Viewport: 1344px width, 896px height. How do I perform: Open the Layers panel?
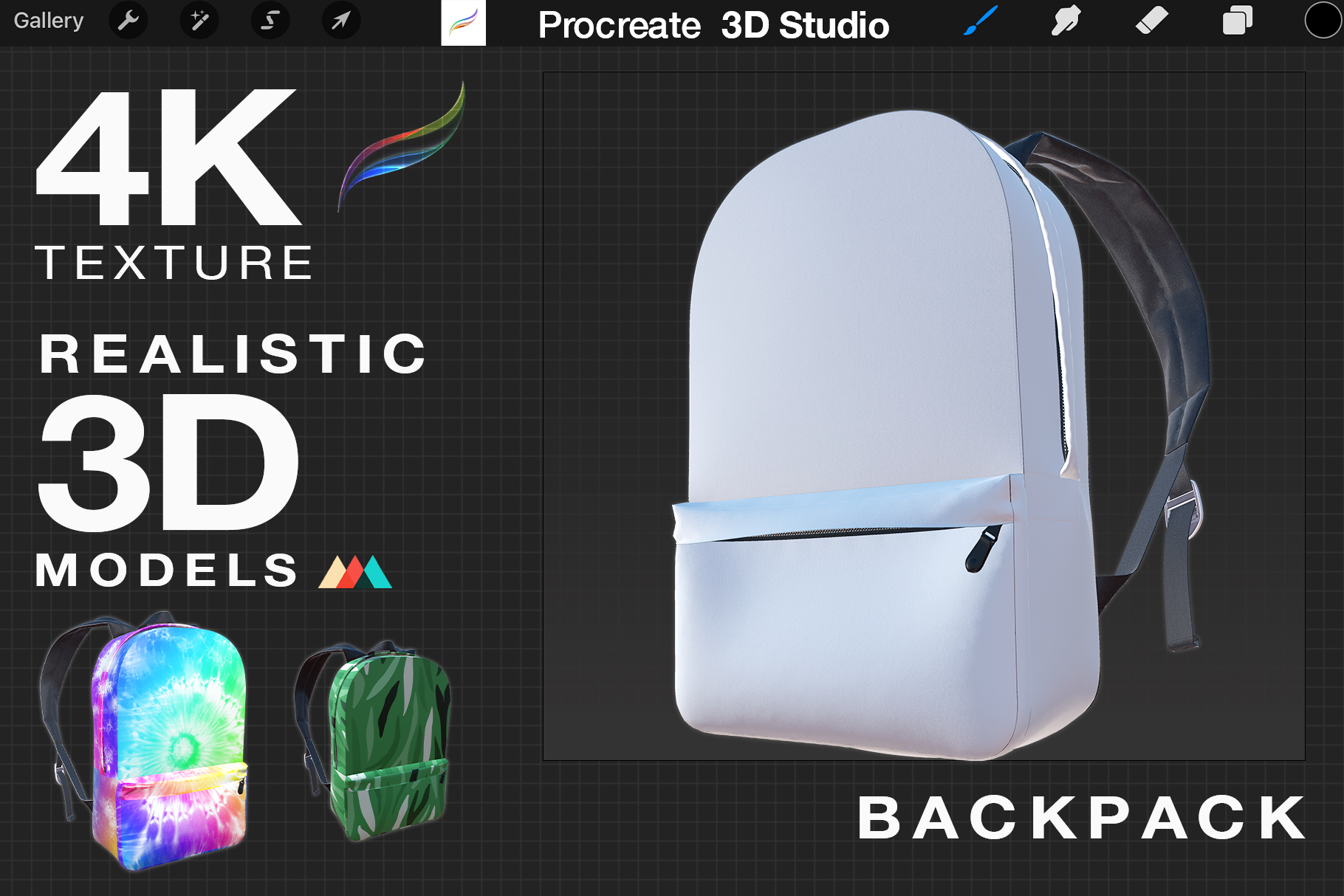[1237, 21]
